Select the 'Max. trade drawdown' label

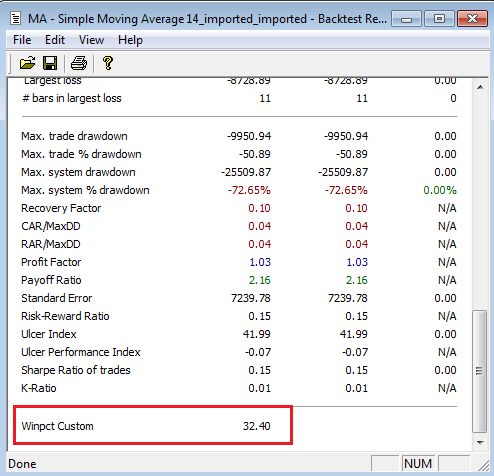point(74,136)
